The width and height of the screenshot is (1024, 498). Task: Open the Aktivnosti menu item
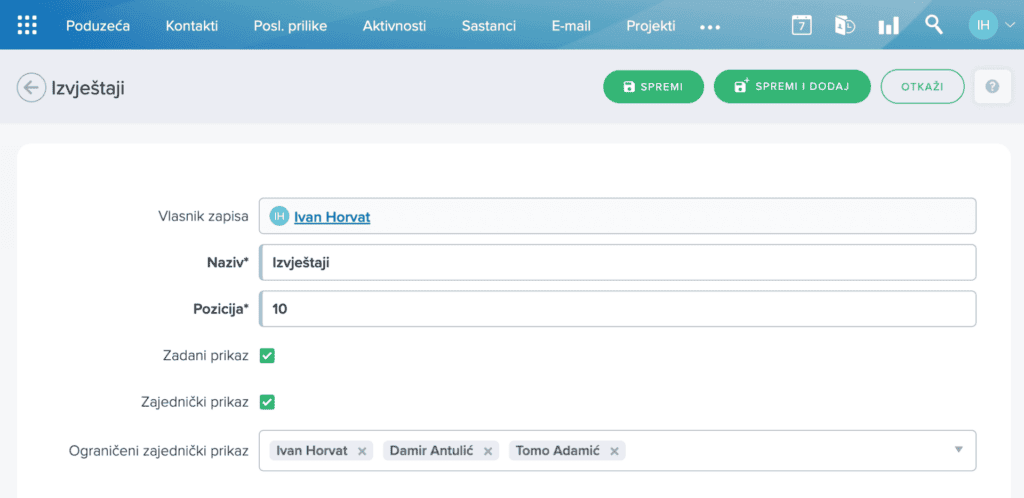point(394,26)
